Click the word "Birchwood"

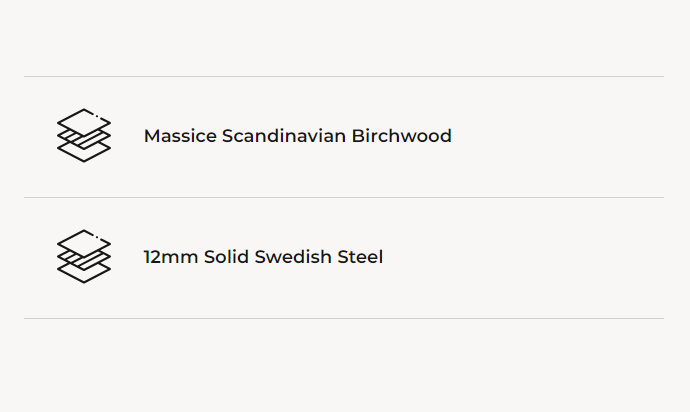coord(401,136)
